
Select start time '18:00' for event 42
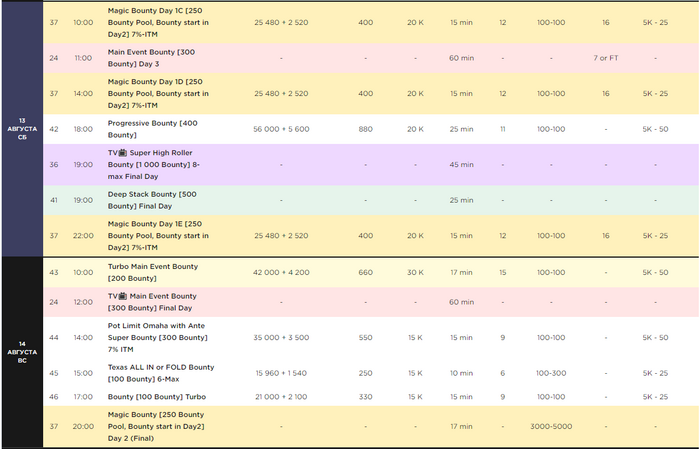pos(83,129)
